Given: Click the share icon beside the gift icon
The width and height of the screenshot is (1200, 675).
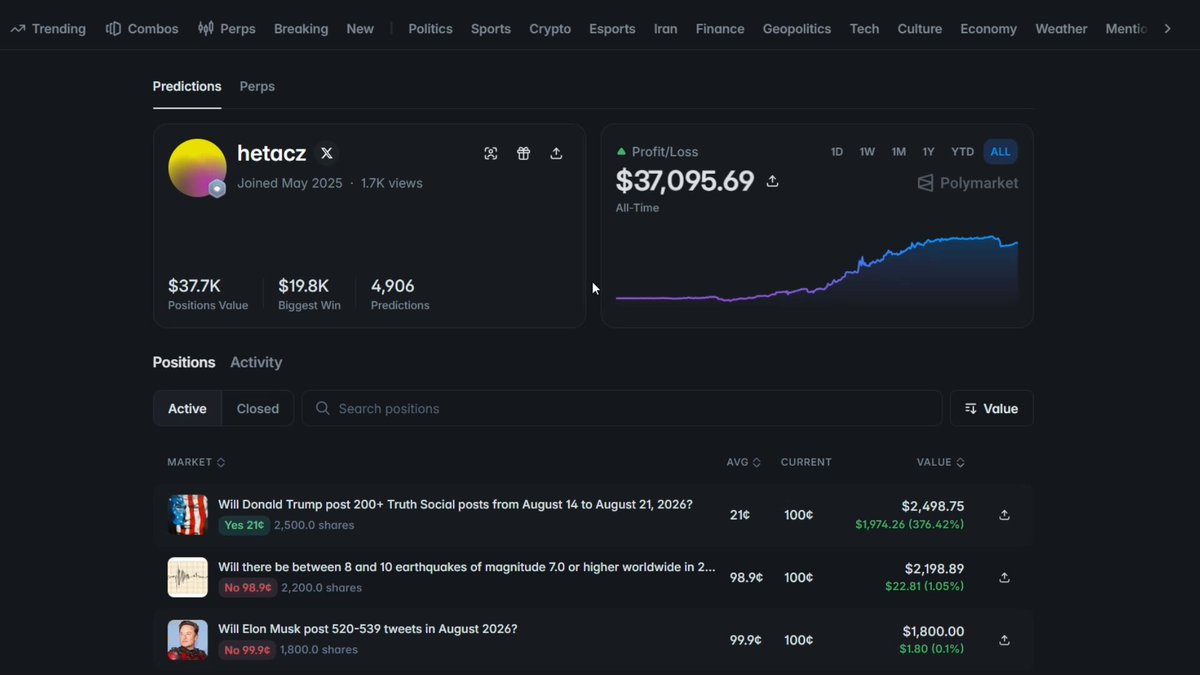Looking at the screenshot, I should click(556, 153).
